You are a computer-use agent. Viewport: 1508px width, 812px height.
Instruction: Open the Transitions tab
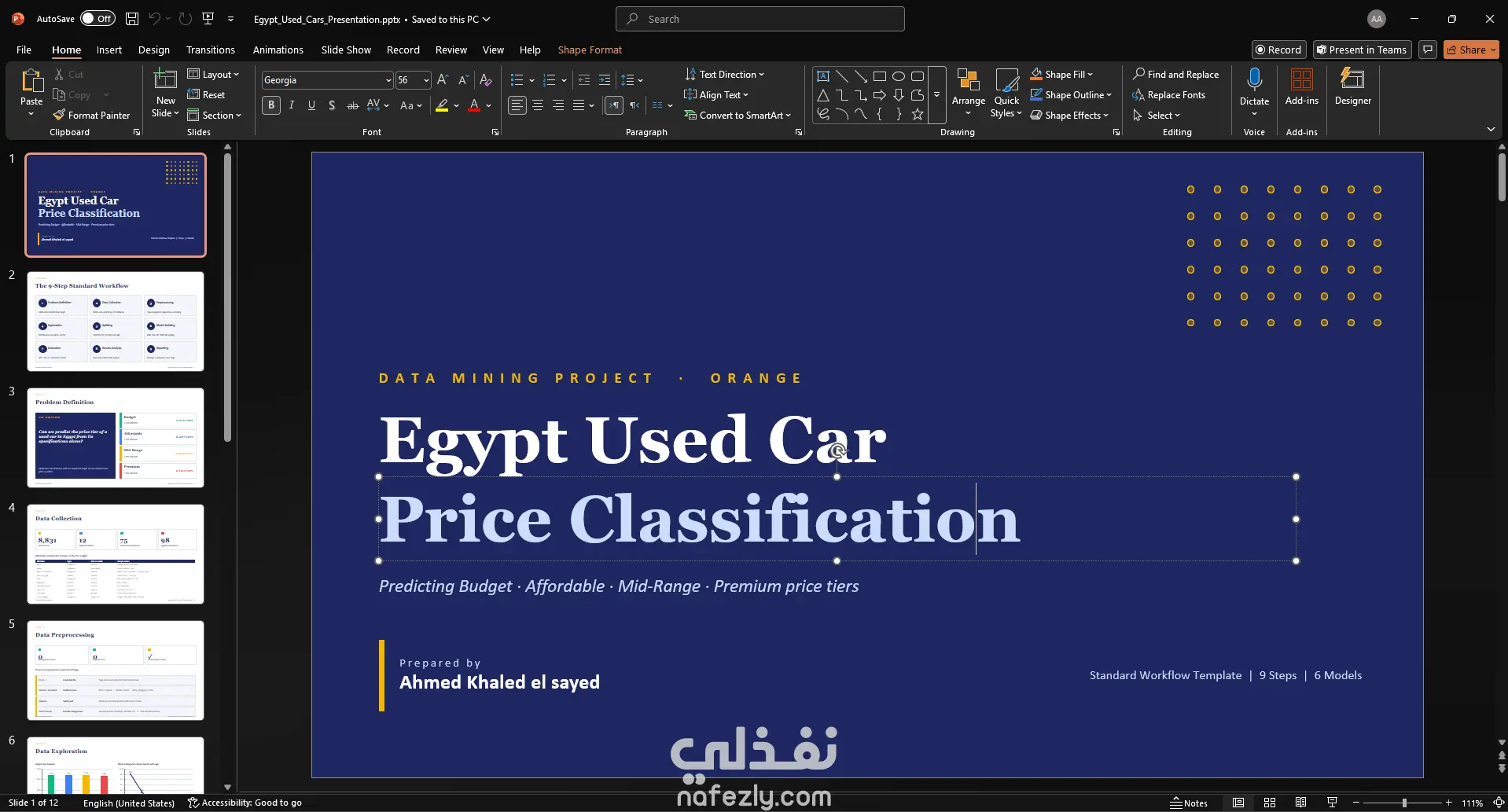(211, 50)
